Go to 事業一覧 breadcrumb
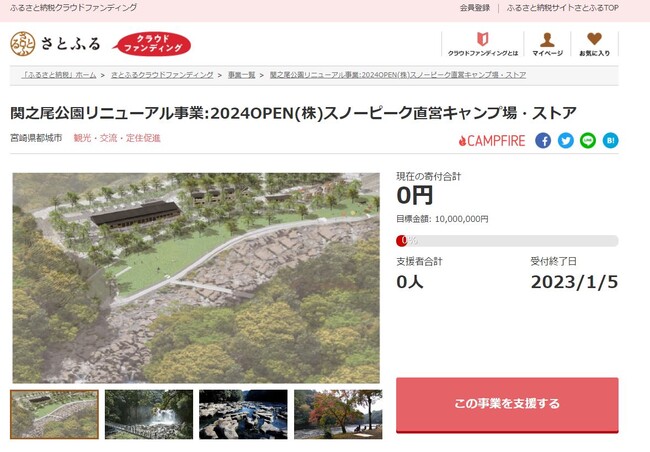 coord(241,75)
